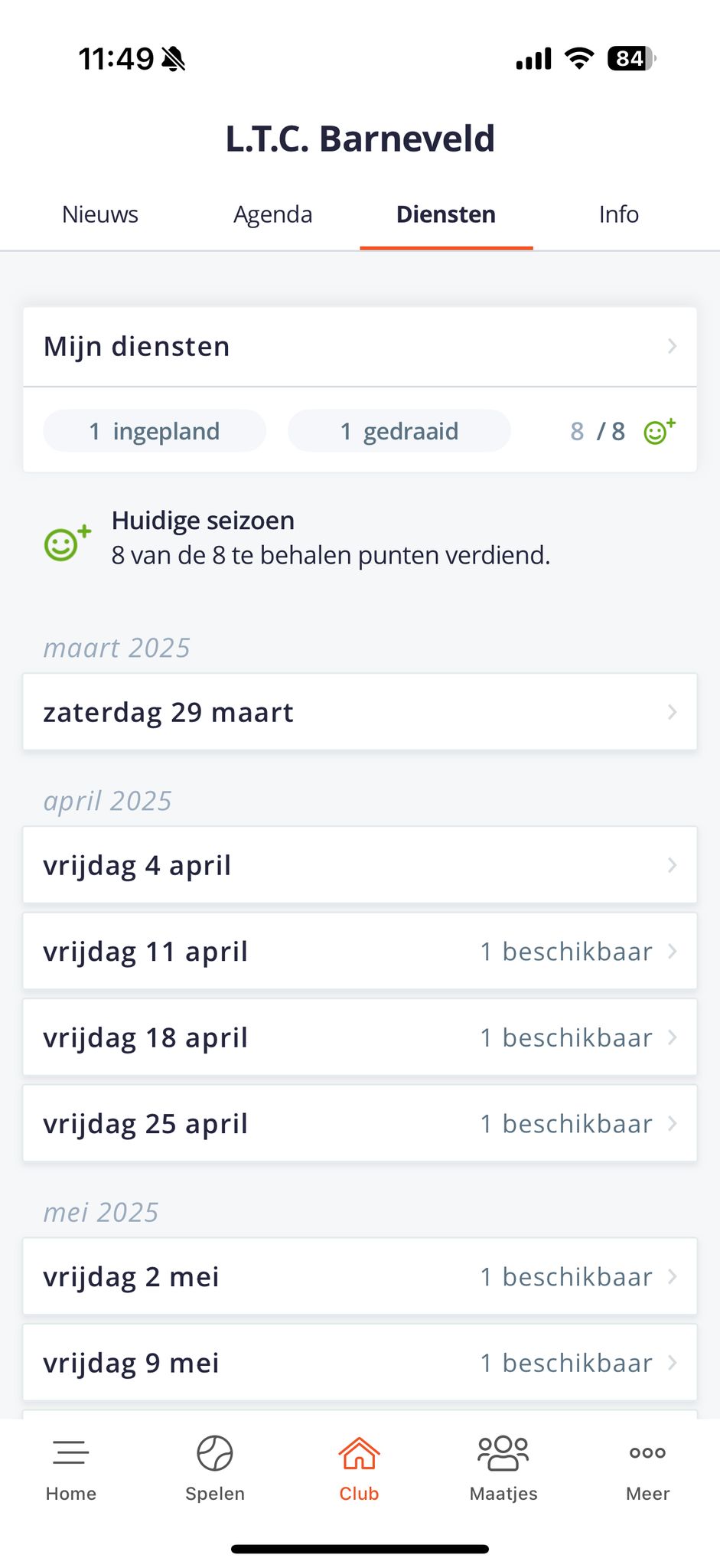Viewport: 720px width, 1568px height.
Task: Tap the Meer three-dots icon
Action: click(647, 1452)
